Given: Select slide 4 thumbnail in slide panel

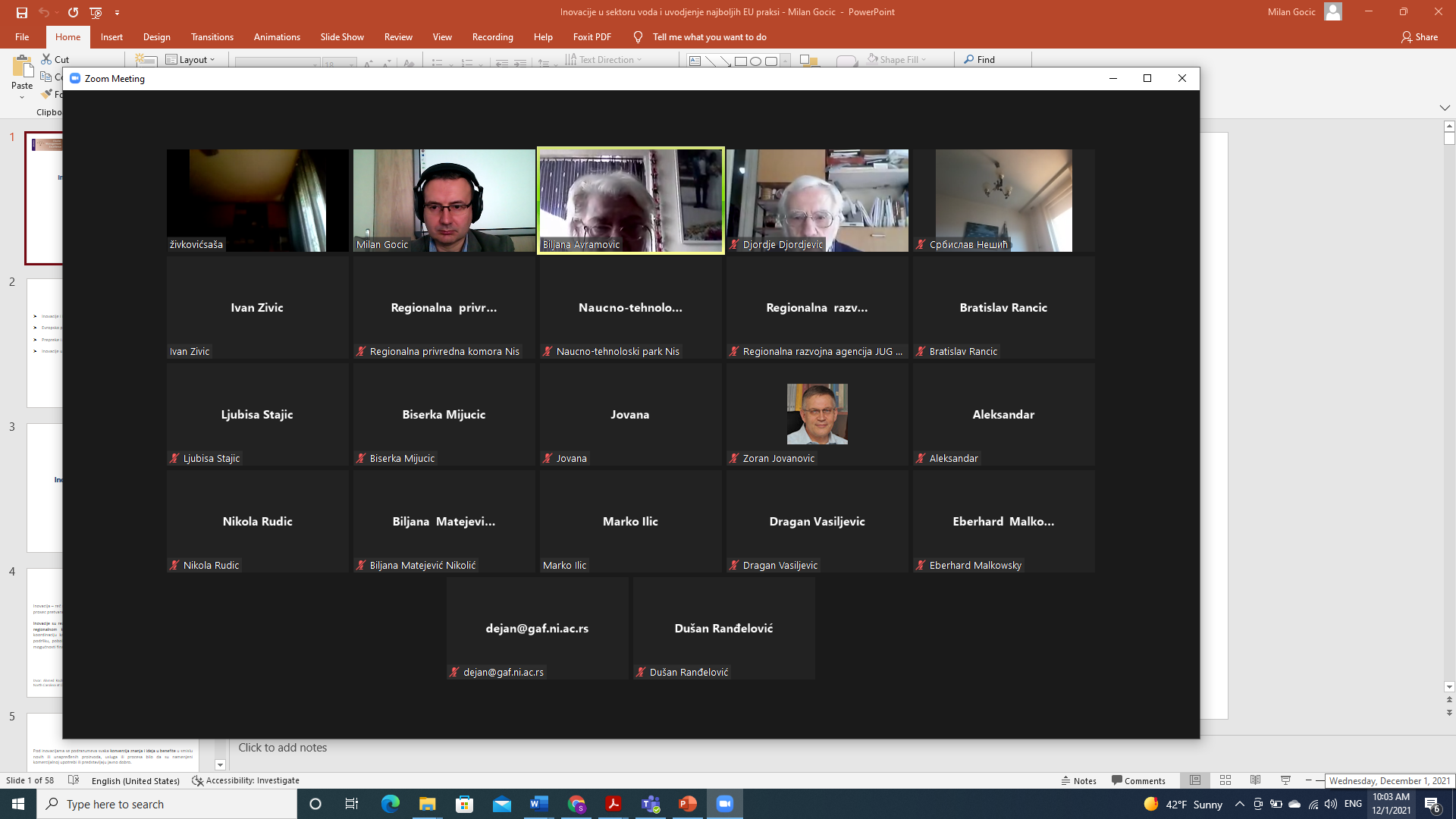Looking at the screenshot, I should tap(45, 632).
